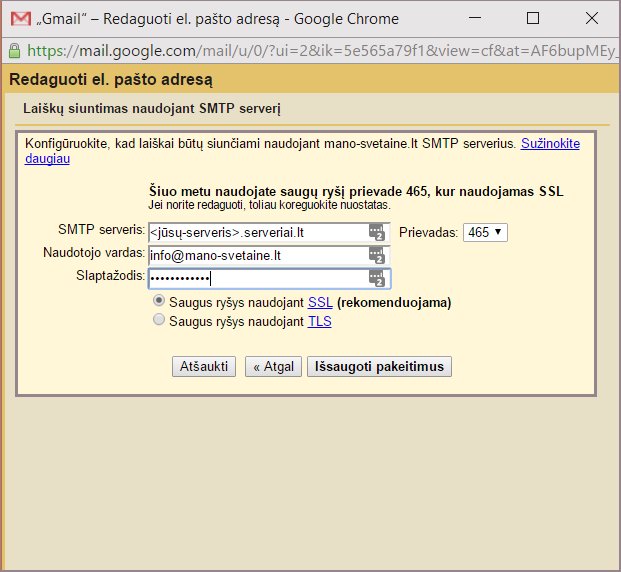
Task: Choose the secure connection using TLS option
Action: click(158, 321)
